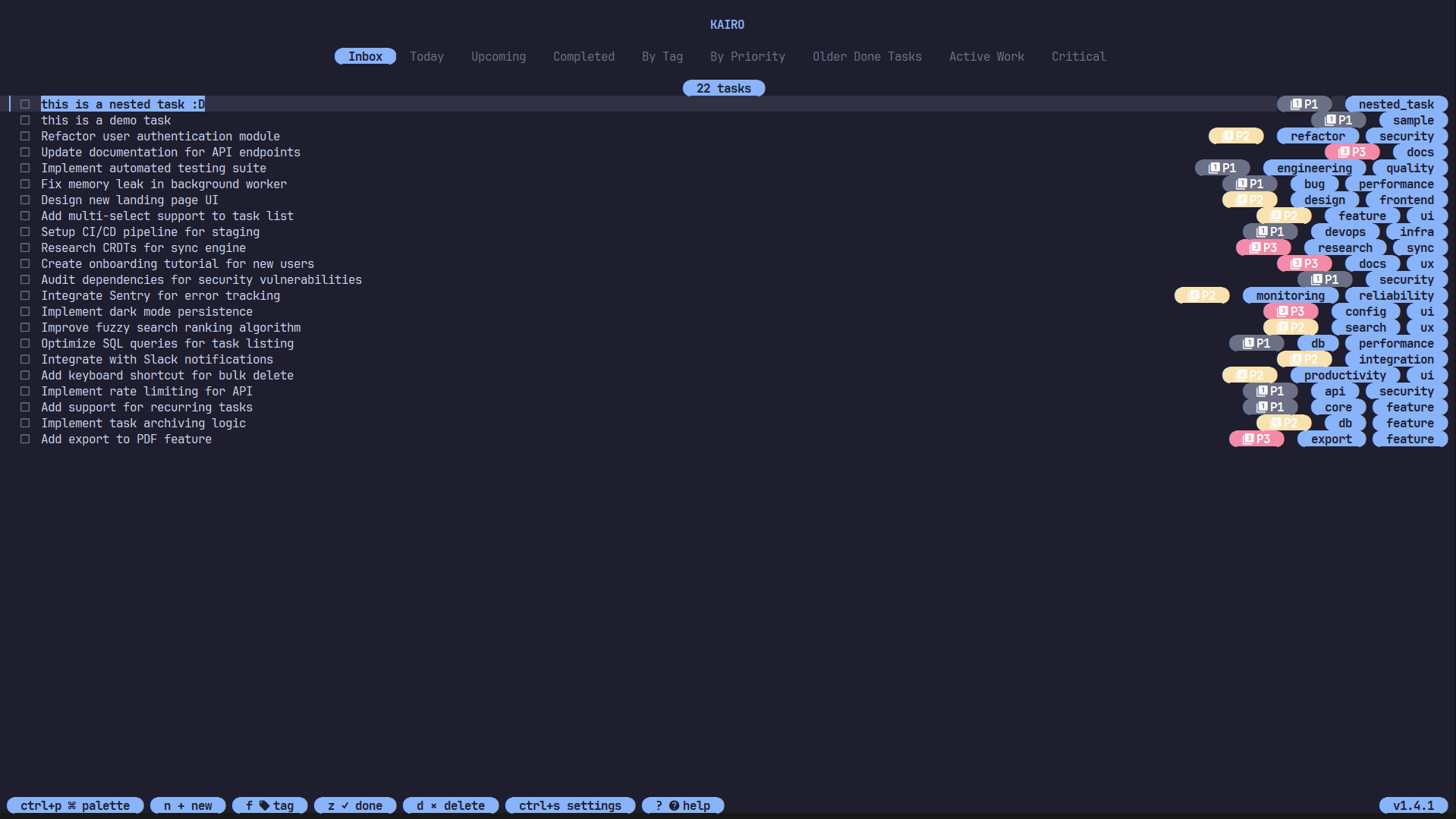Toggle Implement rate limiting for API checkbox
The height and width of the screenshot is (819, 1456).
pyautogui.click(x=25, y=391)
